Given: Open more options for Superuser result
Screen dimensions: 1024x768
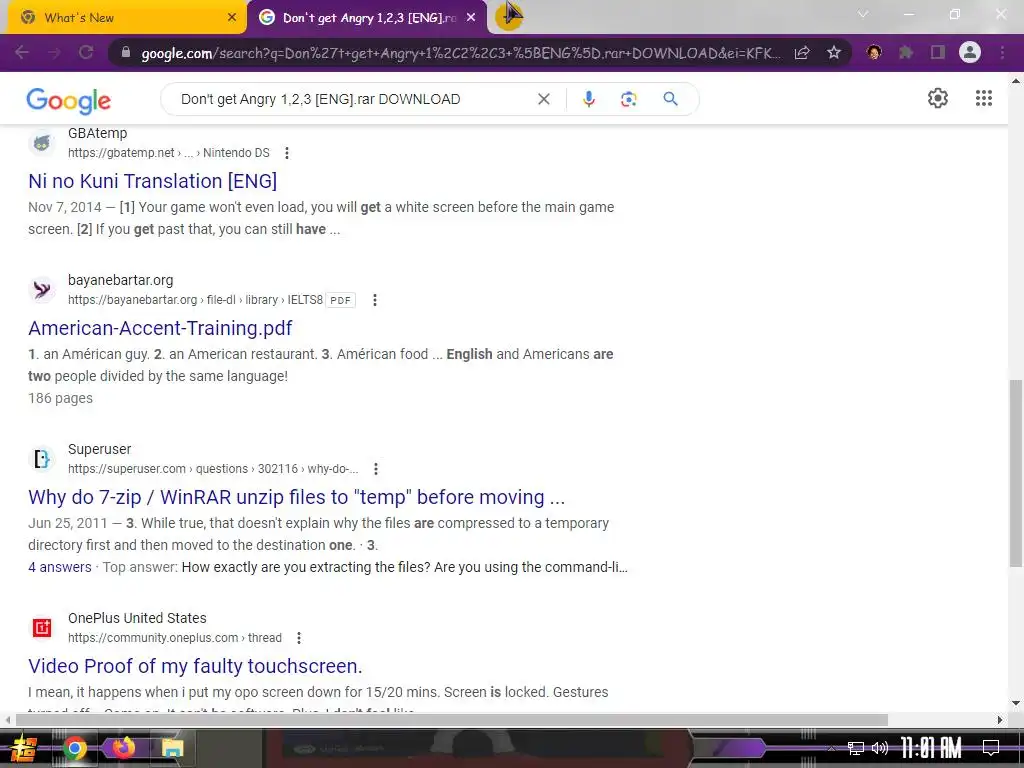Looking at the screenshot, I should pyautogui.click(x=376, y=469).
